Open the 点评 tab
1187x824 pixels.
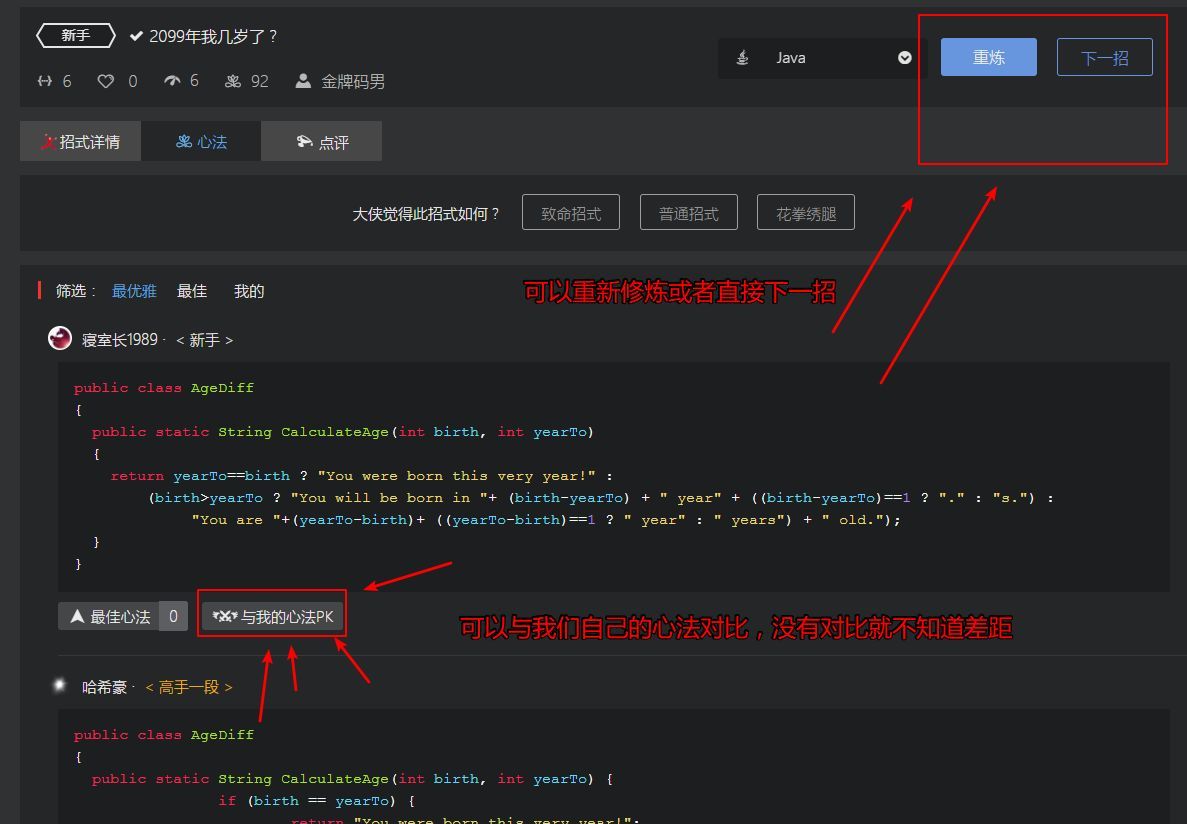(x=321, y=142)
